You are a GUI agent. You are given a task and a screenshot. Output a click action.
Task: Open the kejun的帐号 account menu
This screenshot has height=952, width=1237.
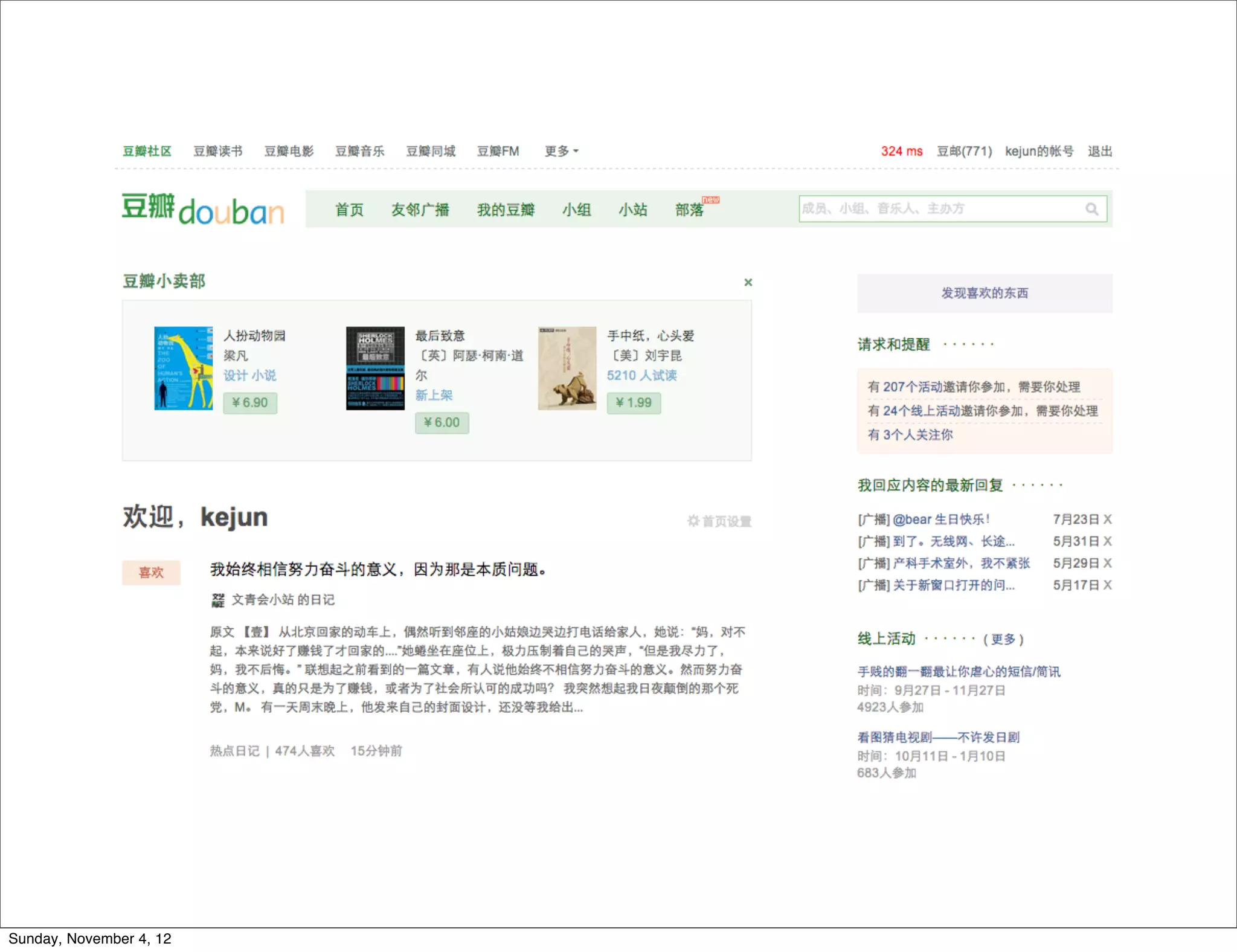[x=1039, y=151]
